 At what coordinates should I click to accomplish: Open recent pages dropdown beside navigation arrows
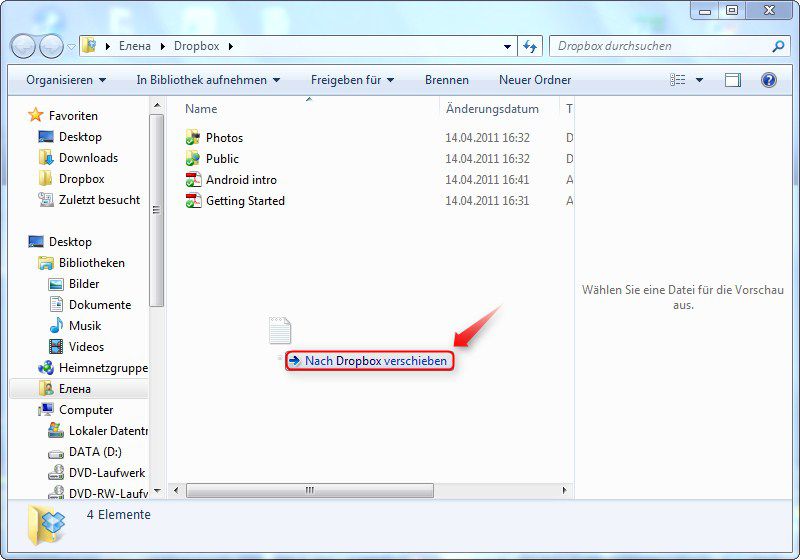tap(71, 47)
